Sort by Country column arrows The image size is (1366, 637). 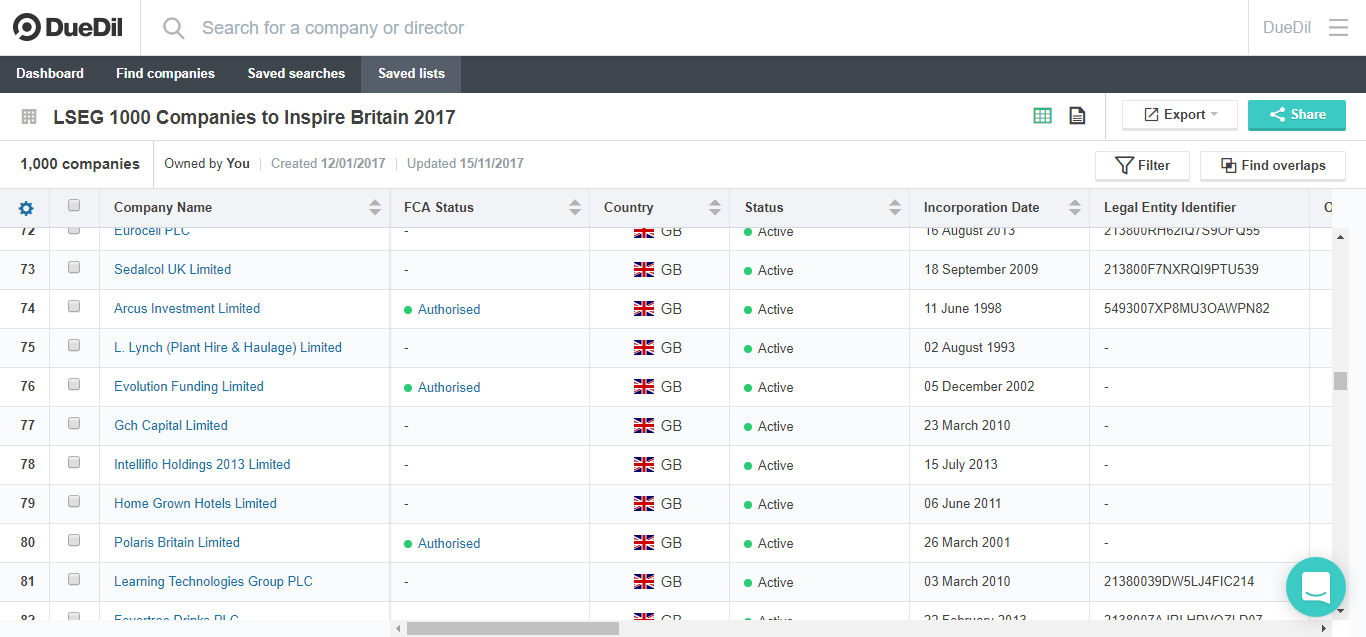coord(715,208)
